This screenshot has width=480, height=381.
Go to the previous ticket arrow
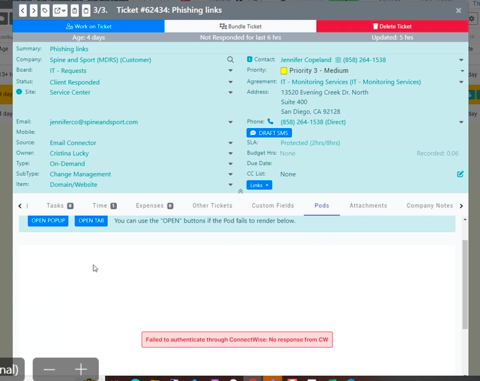tap(23, 11)
